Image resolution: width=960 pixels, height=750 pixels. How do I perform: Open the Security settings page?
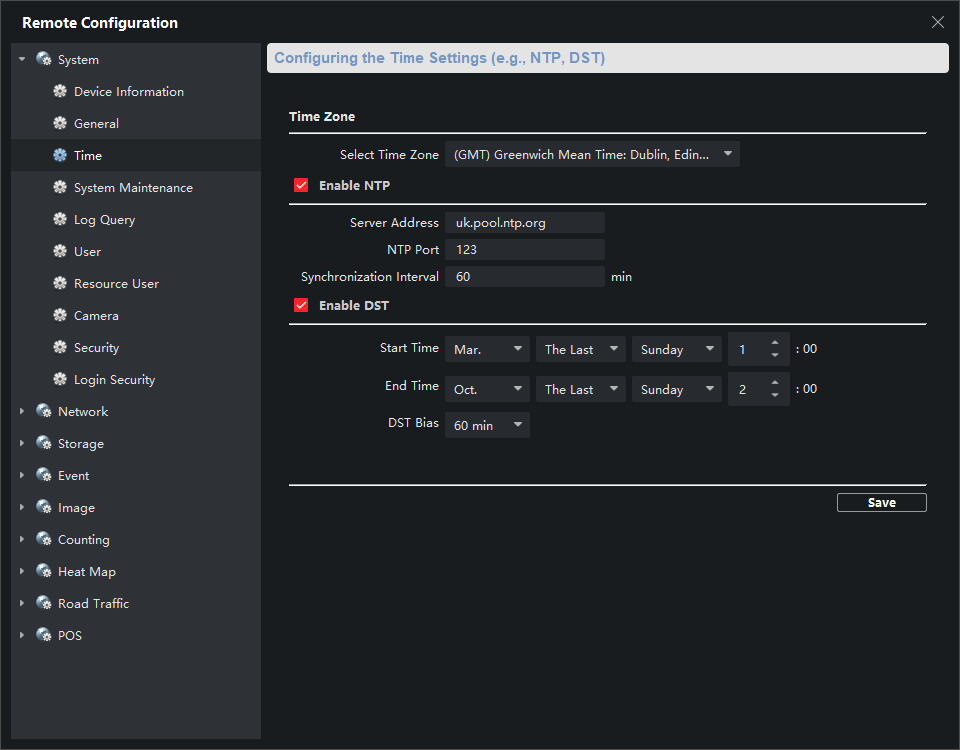(96, 348)
